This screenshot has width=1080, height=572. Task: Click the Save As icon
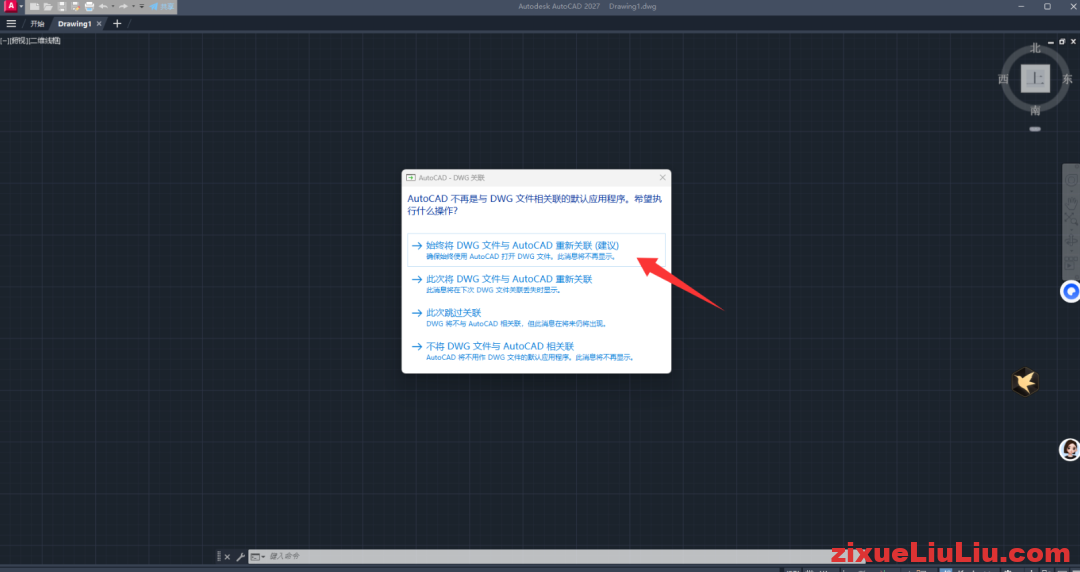76,6
